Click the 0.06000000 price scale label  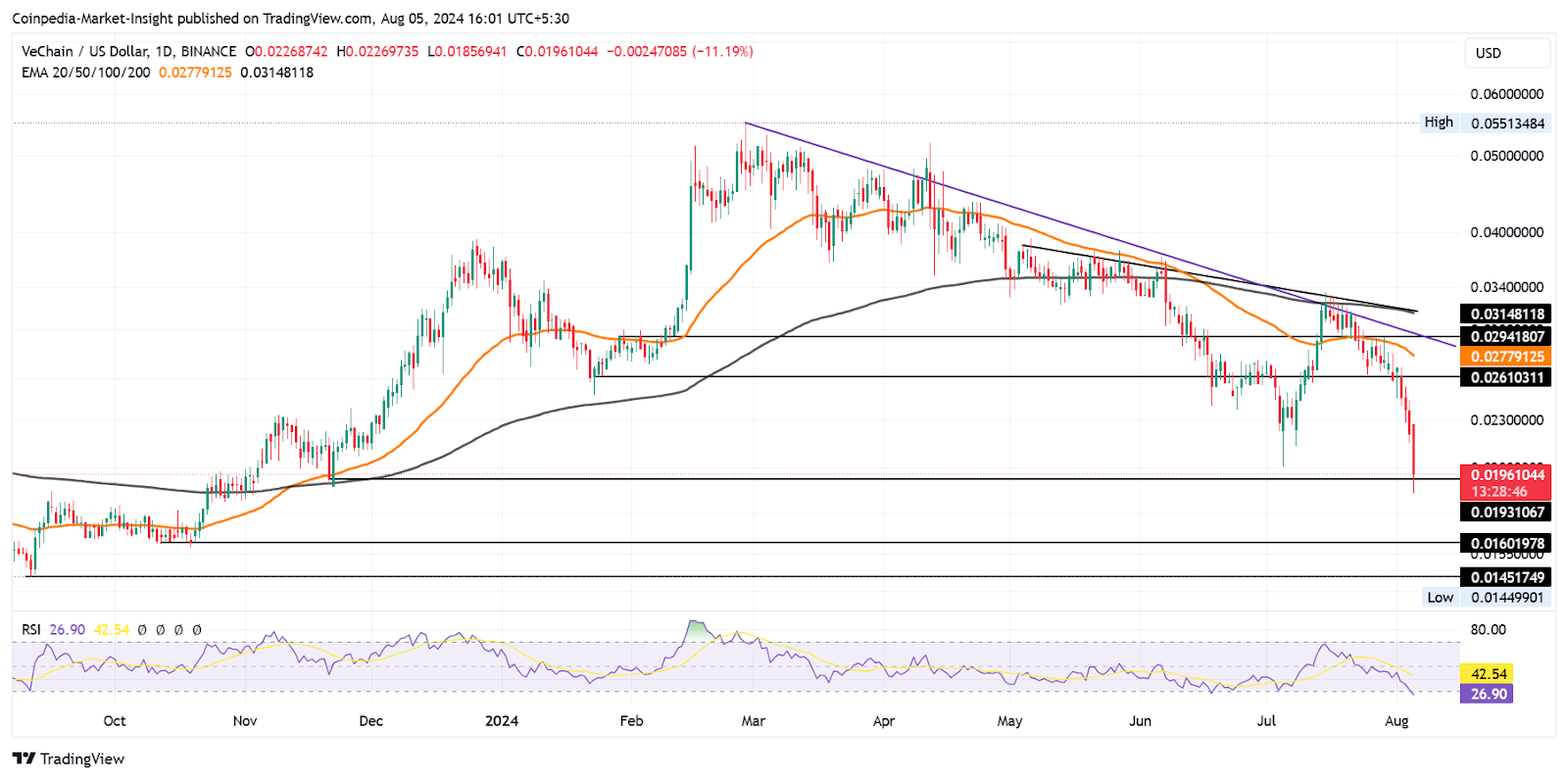pyautogui.click(x=1507, y=94)
